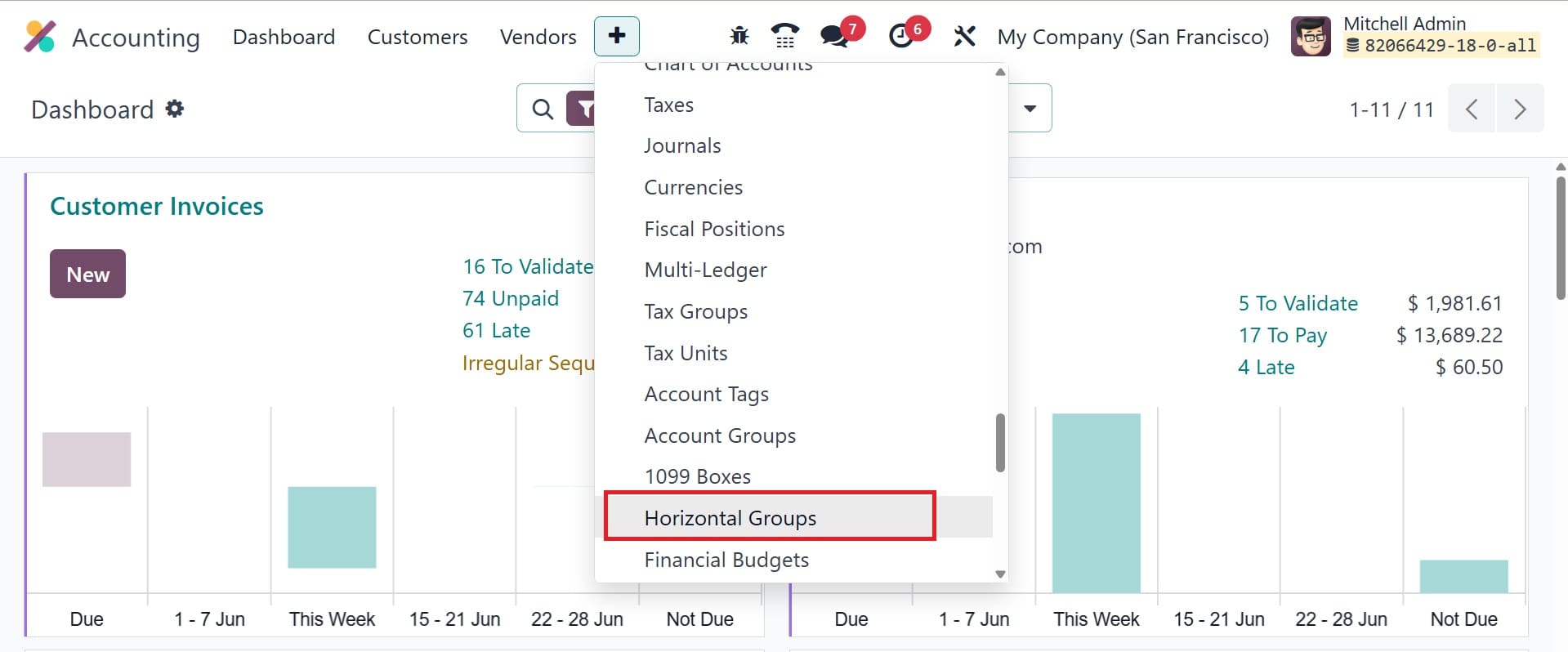Click the $ 13,689.22 amount
The image size is (1568, 652).
point(1450,335)
